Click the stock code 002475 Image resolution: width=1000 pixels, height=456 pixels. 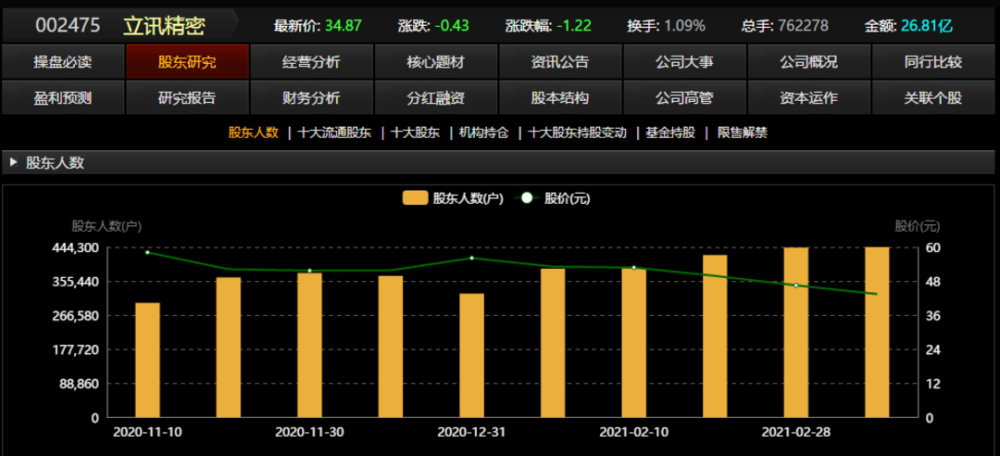point(68,26)
